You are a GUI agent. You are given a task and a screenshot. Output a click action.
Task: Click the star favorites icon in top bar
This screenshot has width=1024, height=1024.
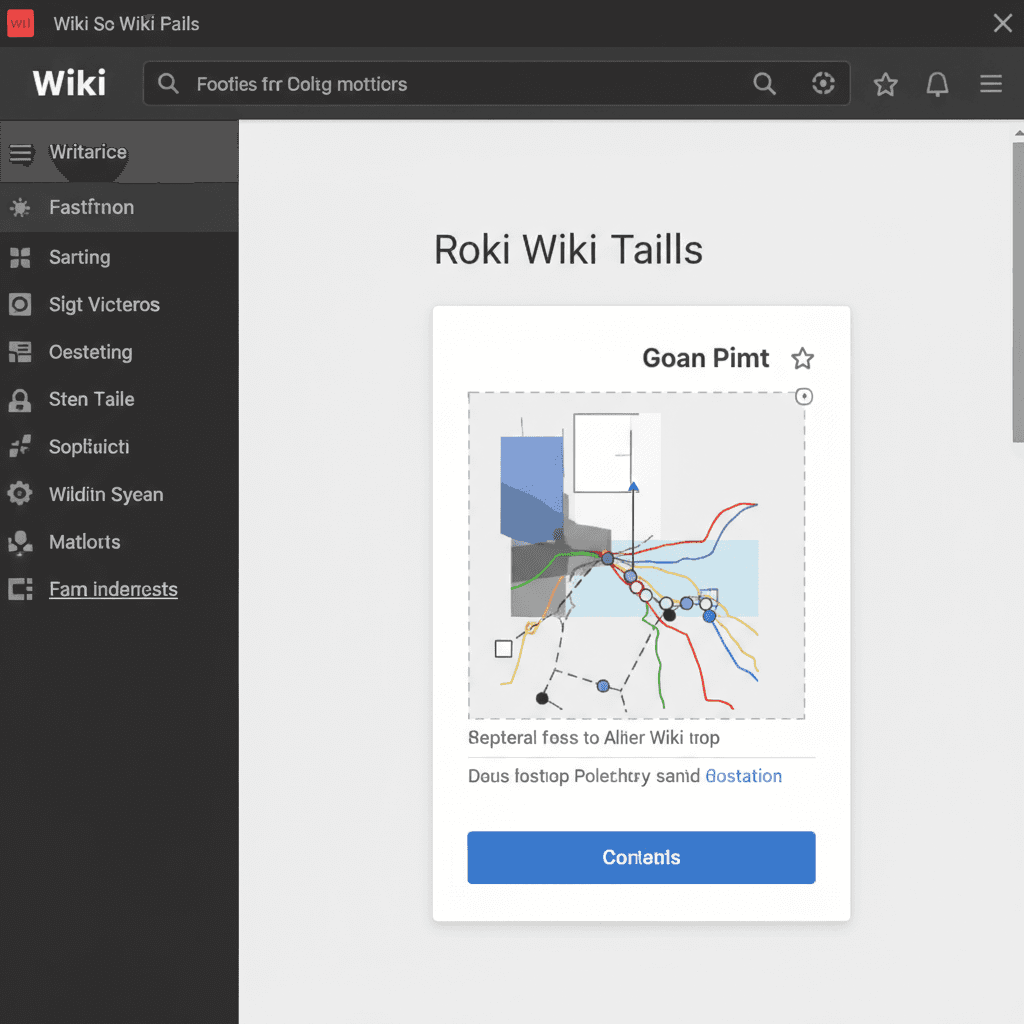[885, 85]
